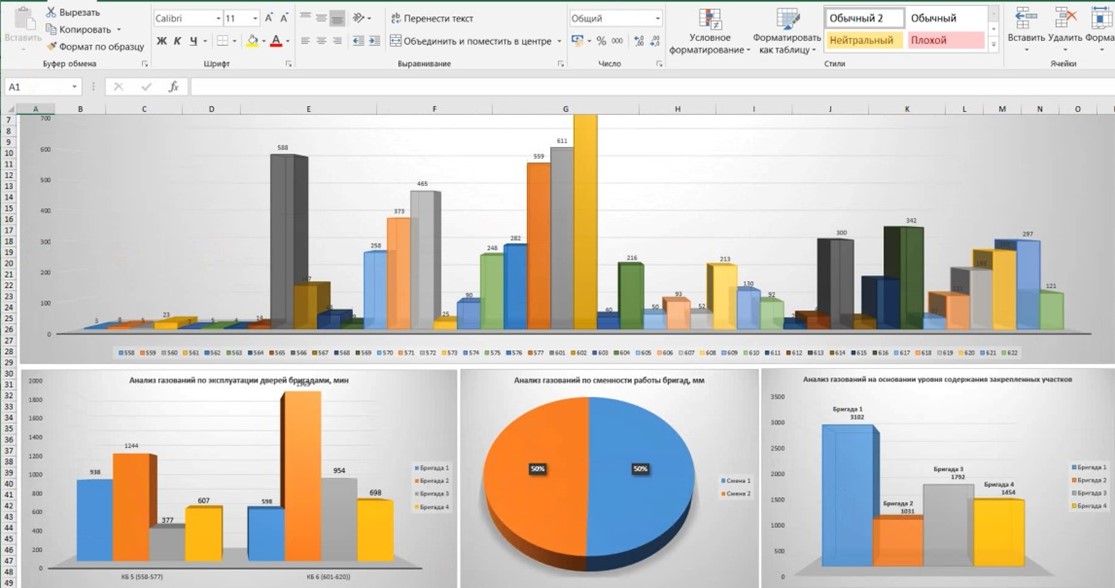This screenshot has width=1115, height=588.
Task: Decrease the font size with the small A
Action: click(x=284, y=18)
